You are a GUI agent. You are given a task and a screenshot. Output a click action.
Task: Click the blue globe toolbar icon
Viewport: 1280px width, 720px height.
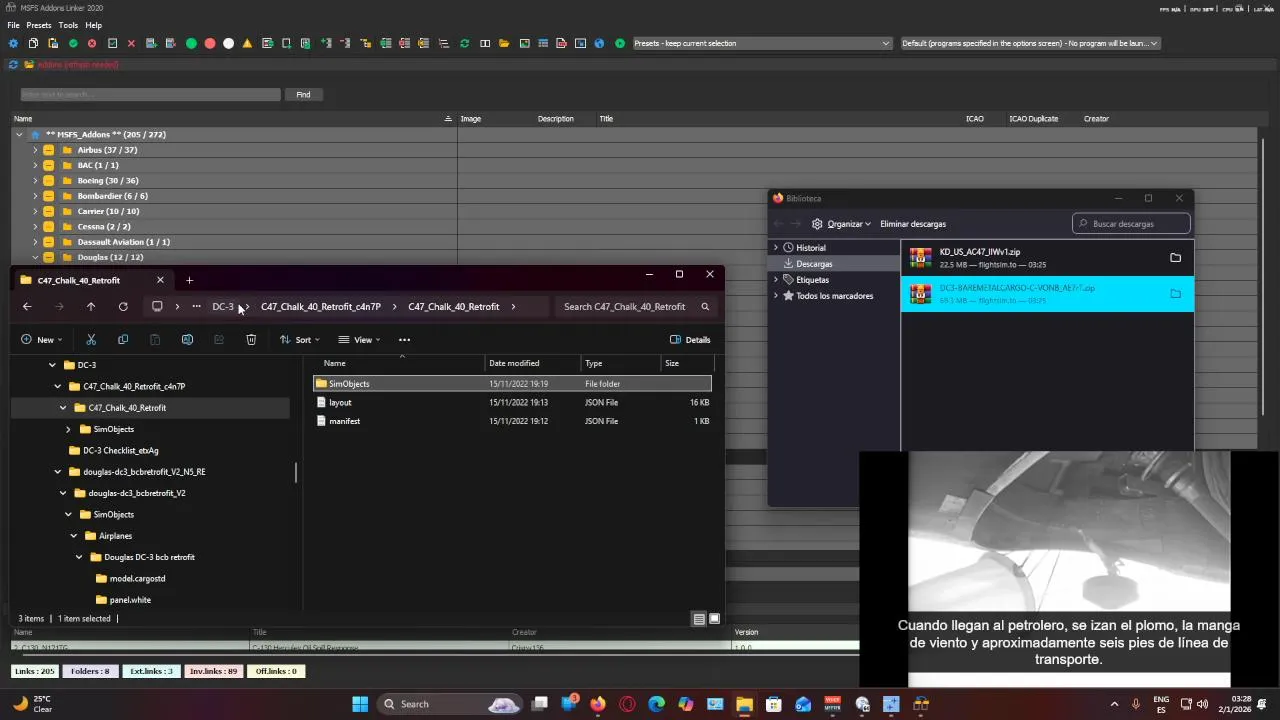[599, 43]
